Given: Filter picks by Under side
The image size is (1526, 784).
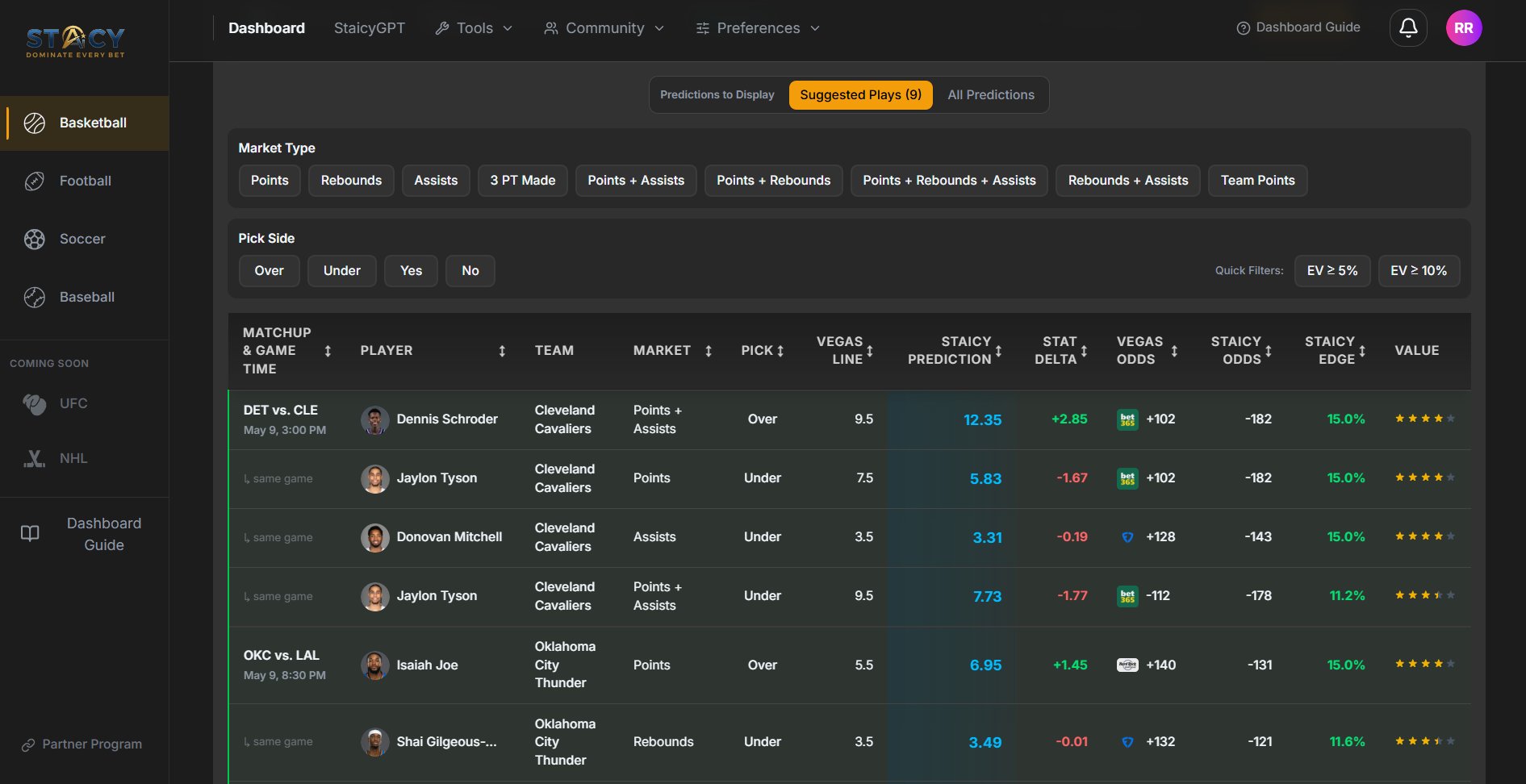Looking at the screenshot, I should pos(342,271).
